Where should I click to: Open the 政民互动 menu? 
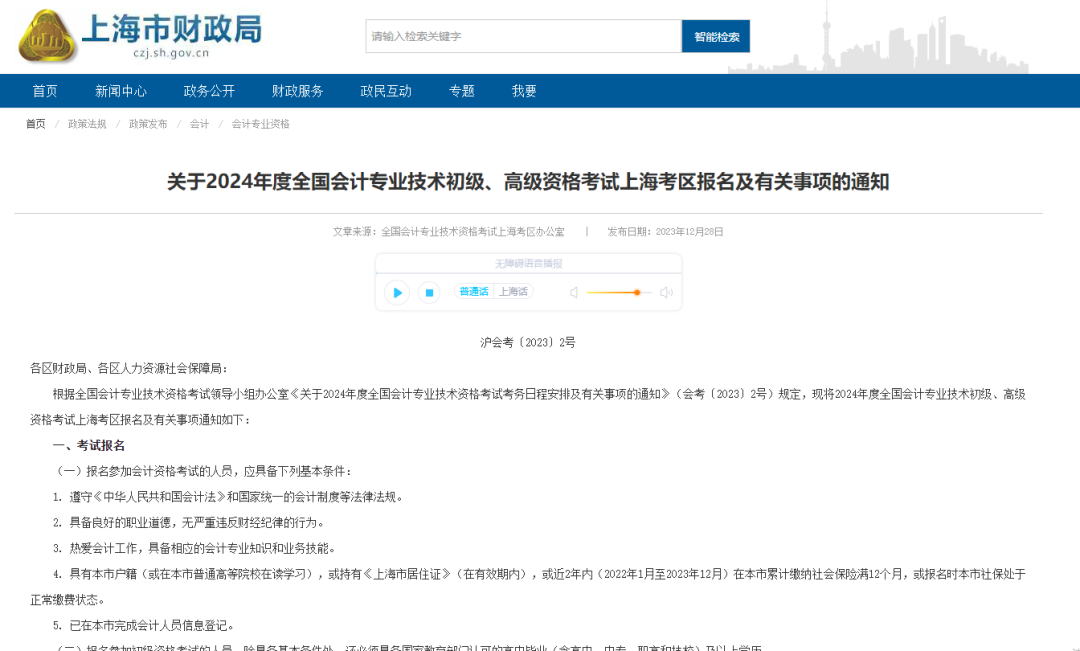(x=384, y=90)
